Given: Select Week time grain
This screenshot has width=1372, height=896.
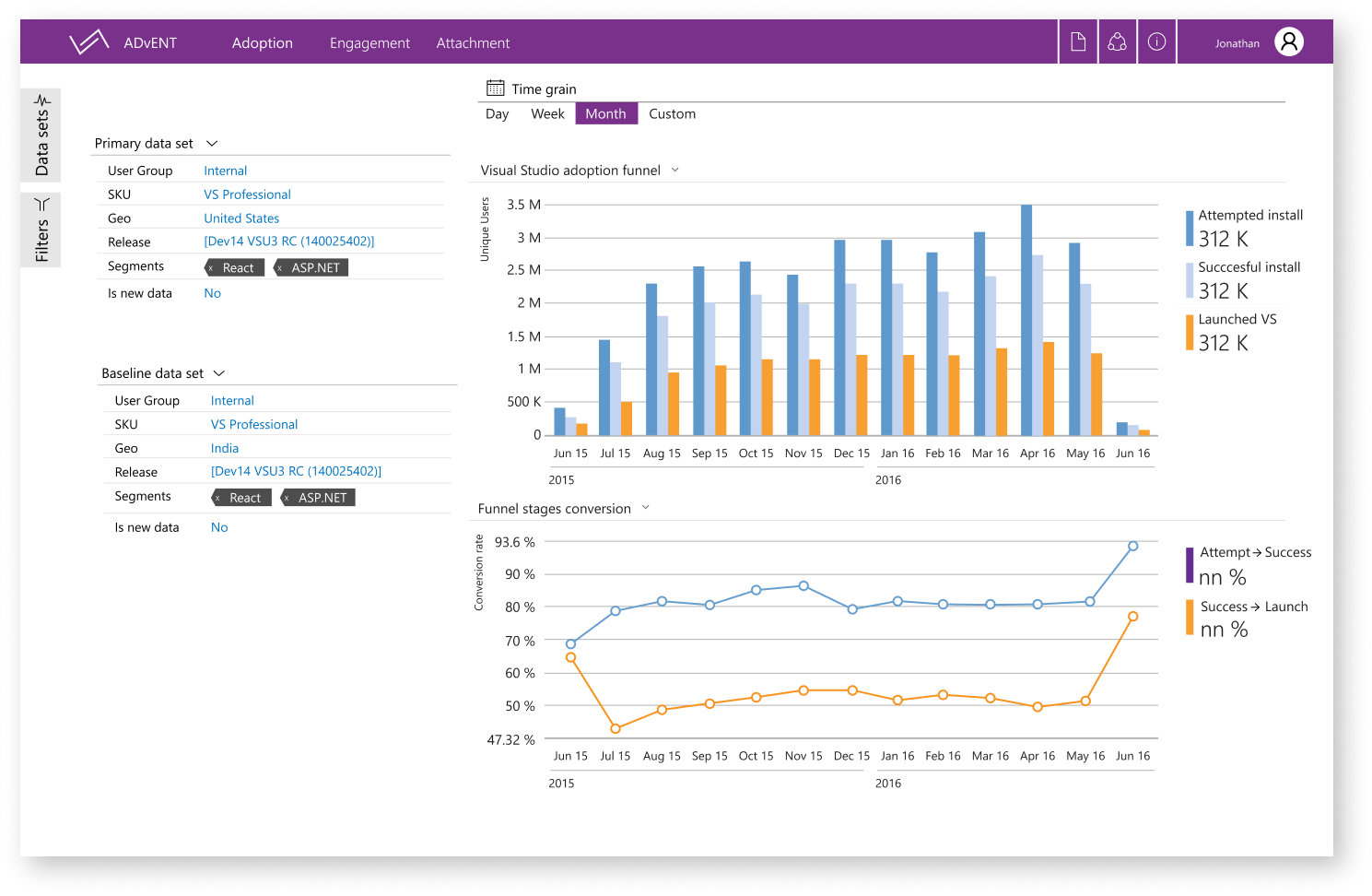Looking at the screenshot, I should click(x=547, y=113).
